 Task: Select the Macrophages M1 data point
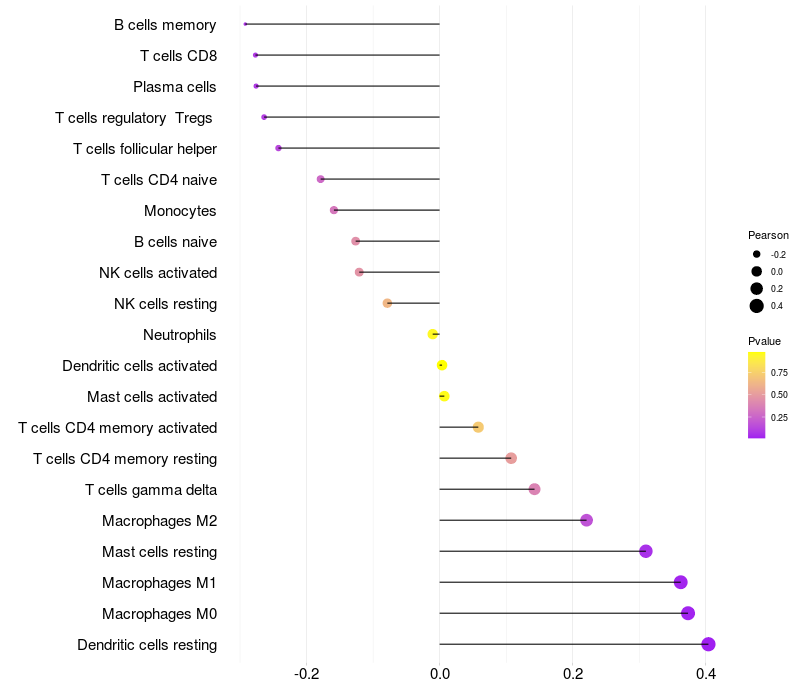coord(680,582)
